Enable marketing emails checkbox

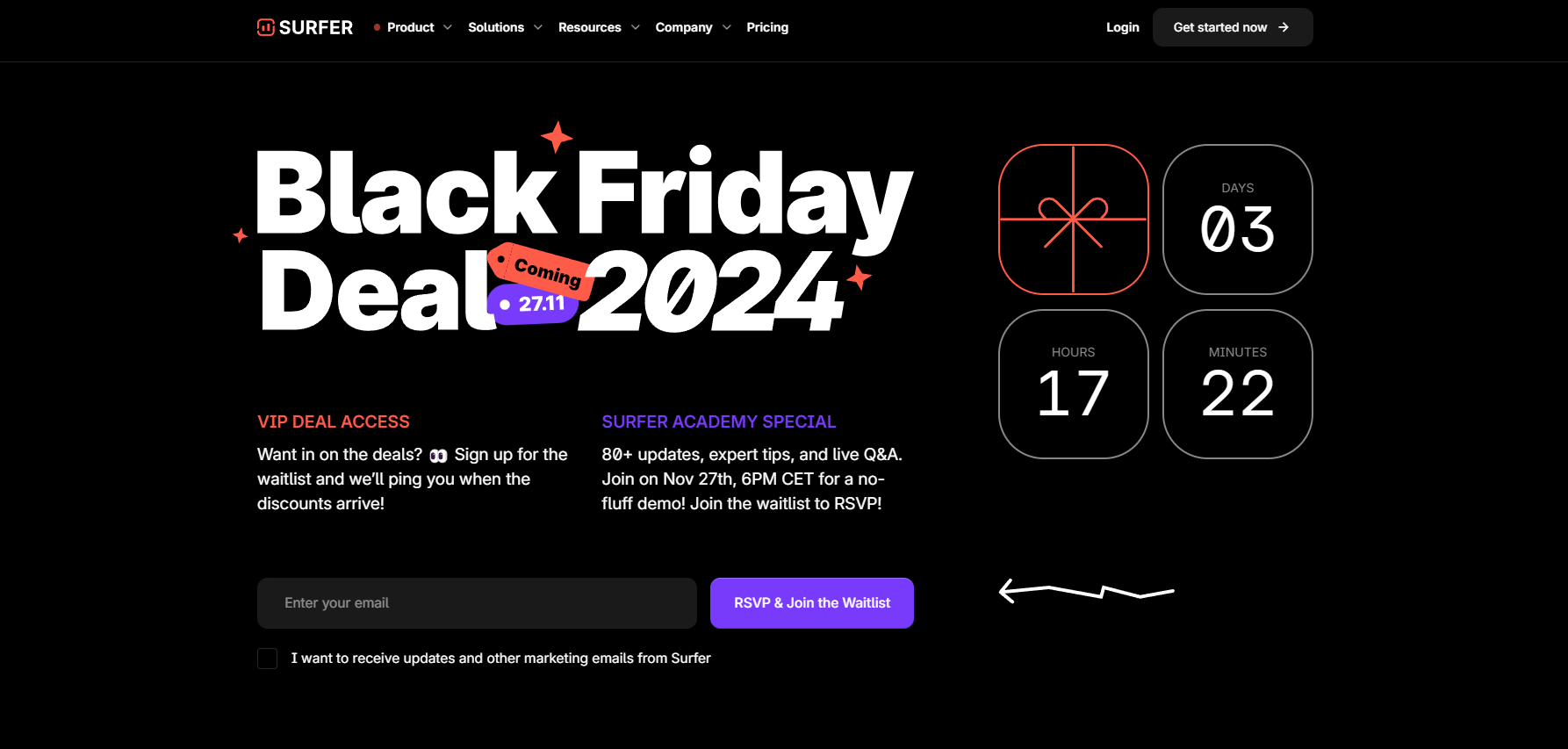click(268, 659)
